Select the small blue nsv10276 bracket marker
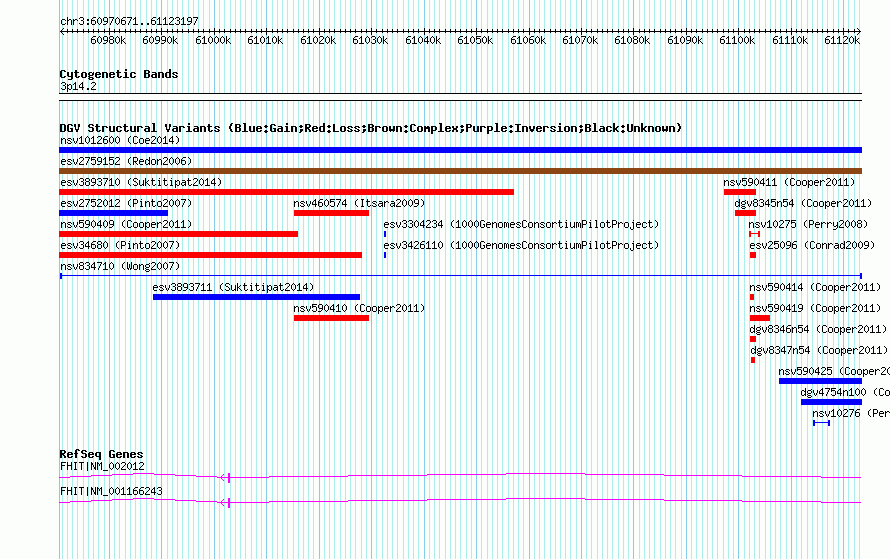This screenshot has height=559, width=890. (x=821, y=423)
